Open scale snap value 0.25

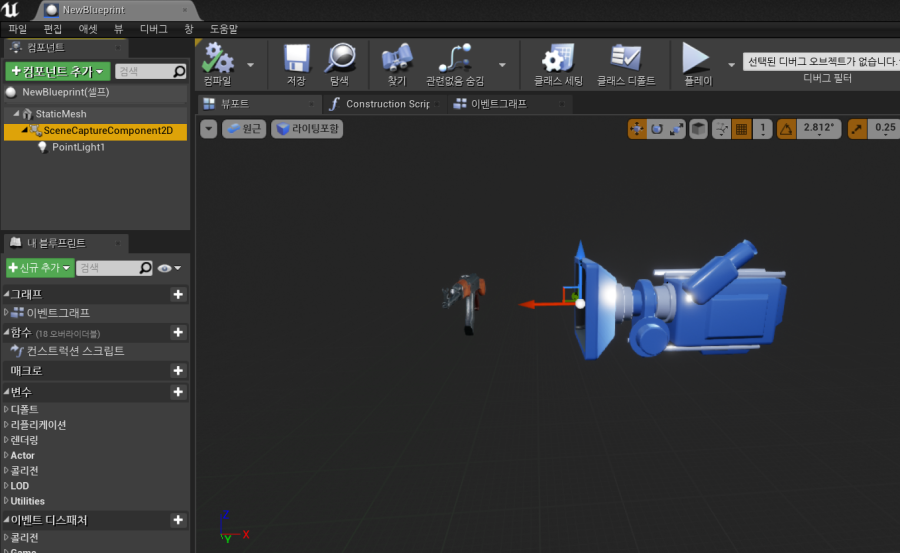885,129
